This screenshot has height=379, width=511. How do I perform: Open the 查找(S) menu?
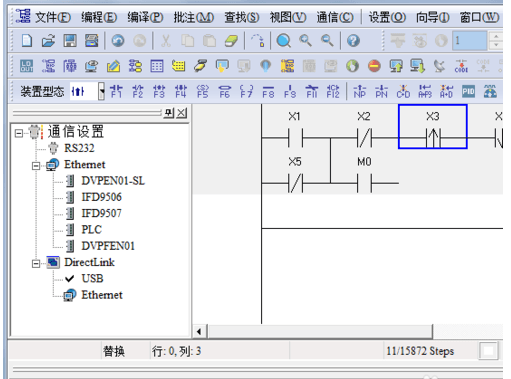[242, 17]
